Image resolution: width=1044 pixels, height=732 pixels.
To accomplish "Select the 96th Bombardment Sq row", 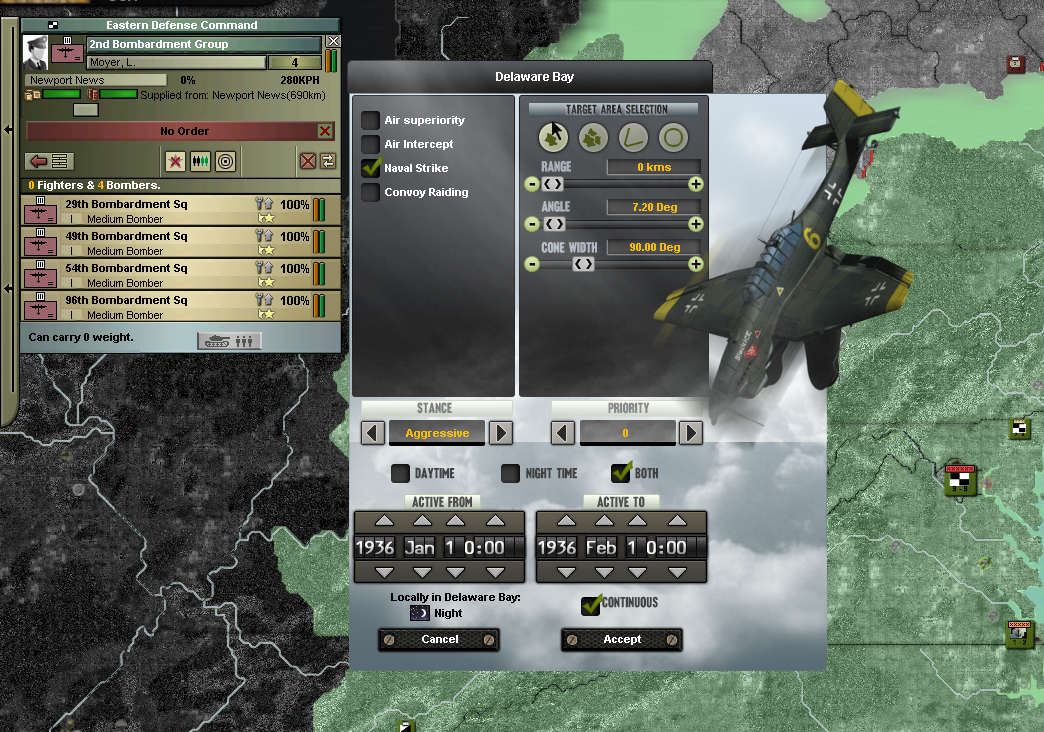I will tap(181, 306).
